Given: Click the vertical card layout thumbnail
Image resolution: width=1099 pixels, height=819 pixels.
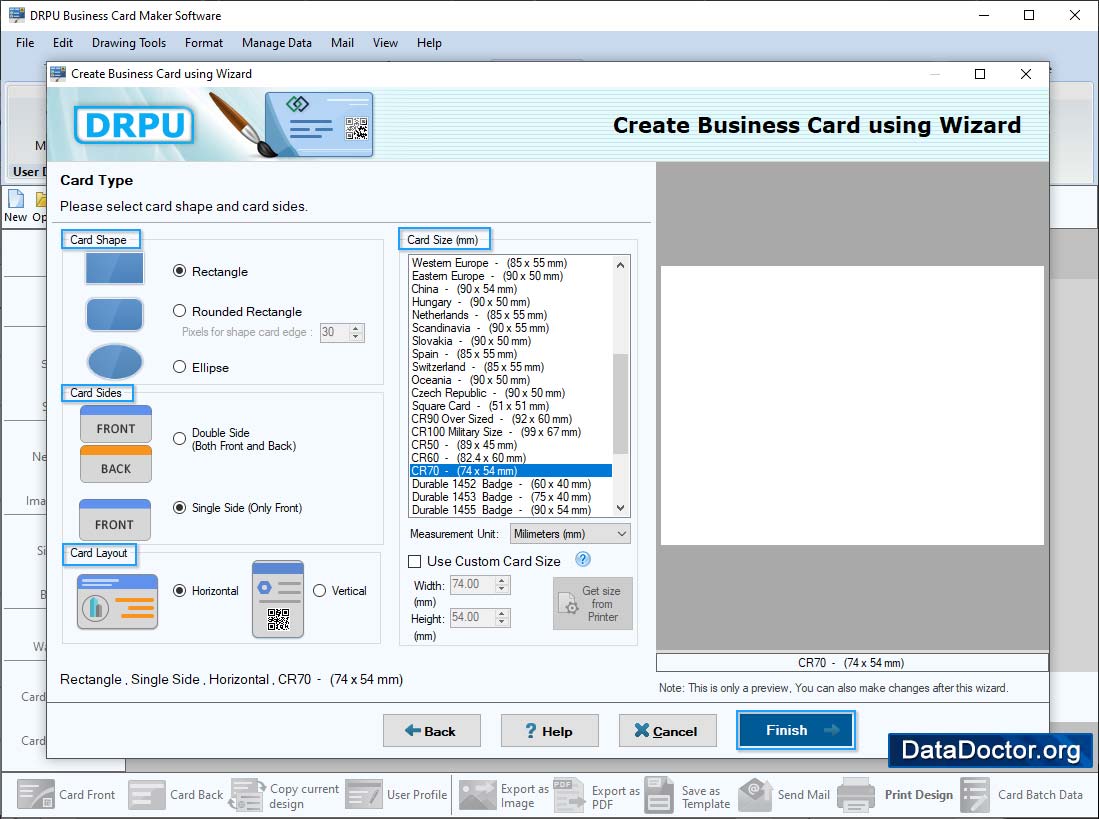Looking at the screenshot, I should coord(278,599).
